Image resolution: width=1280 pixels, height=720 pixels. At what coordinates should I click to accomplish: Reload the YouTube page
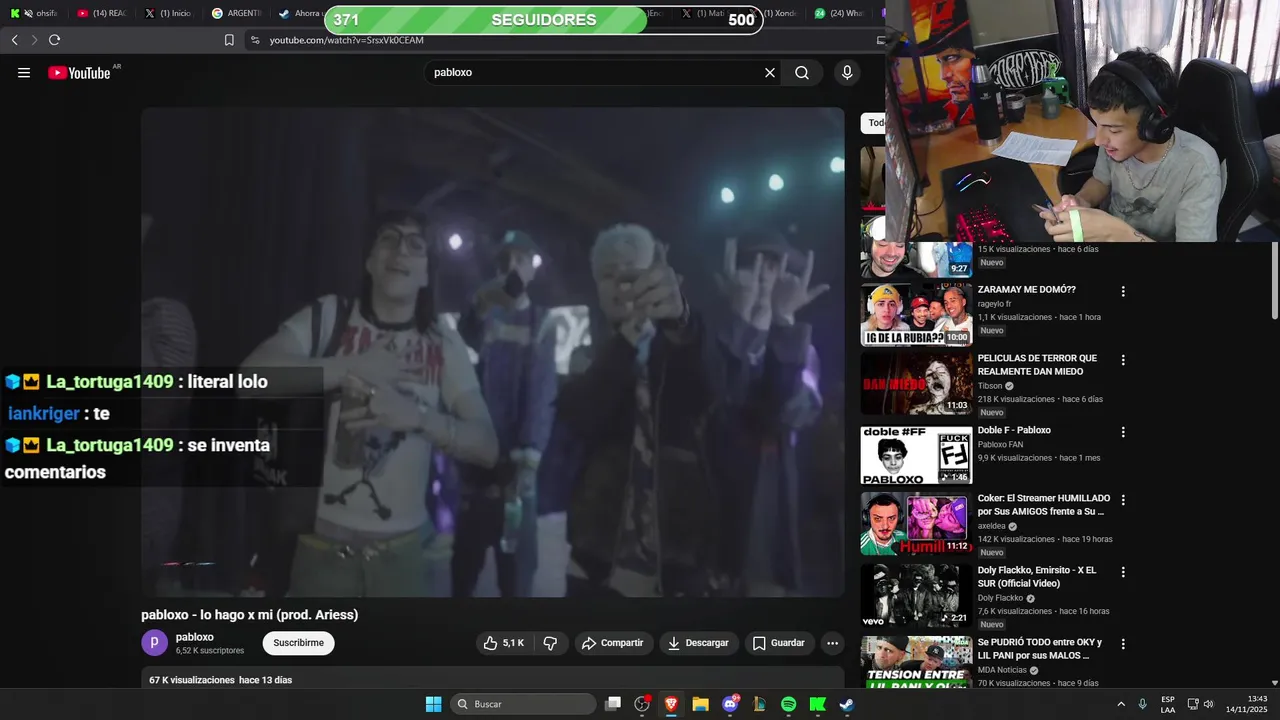[54, 40]
